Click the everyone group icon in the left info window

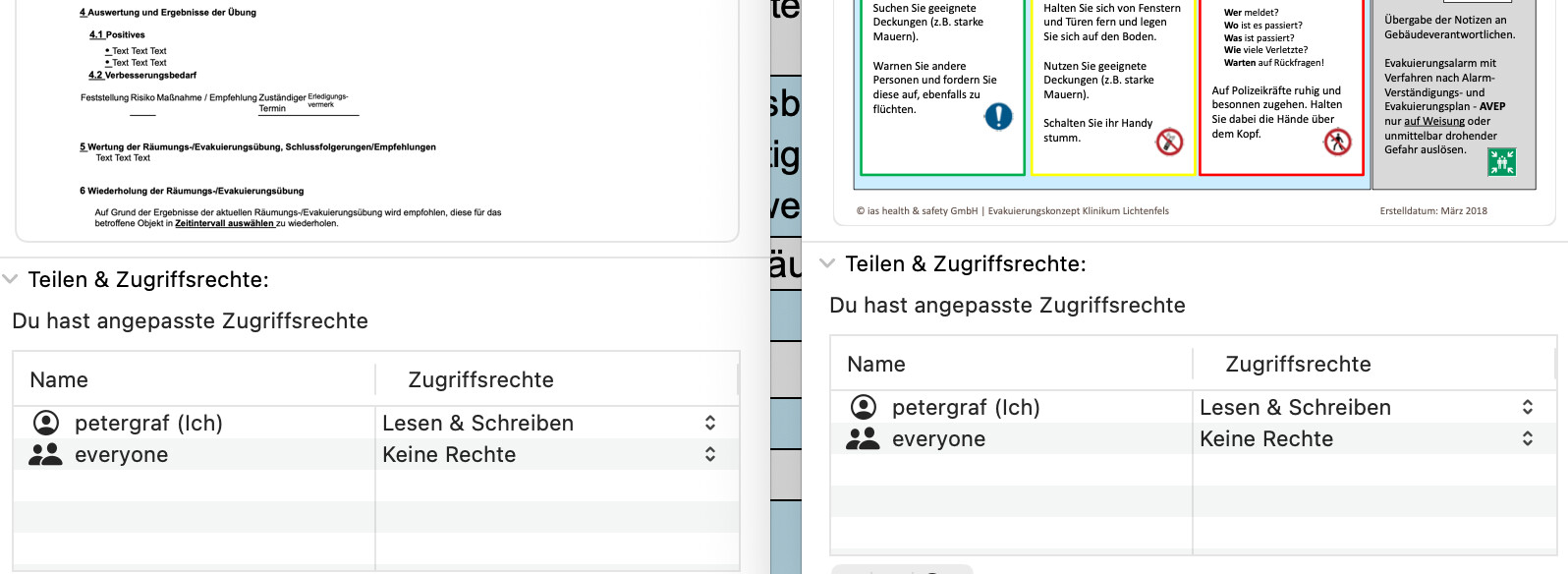point(45,454)
